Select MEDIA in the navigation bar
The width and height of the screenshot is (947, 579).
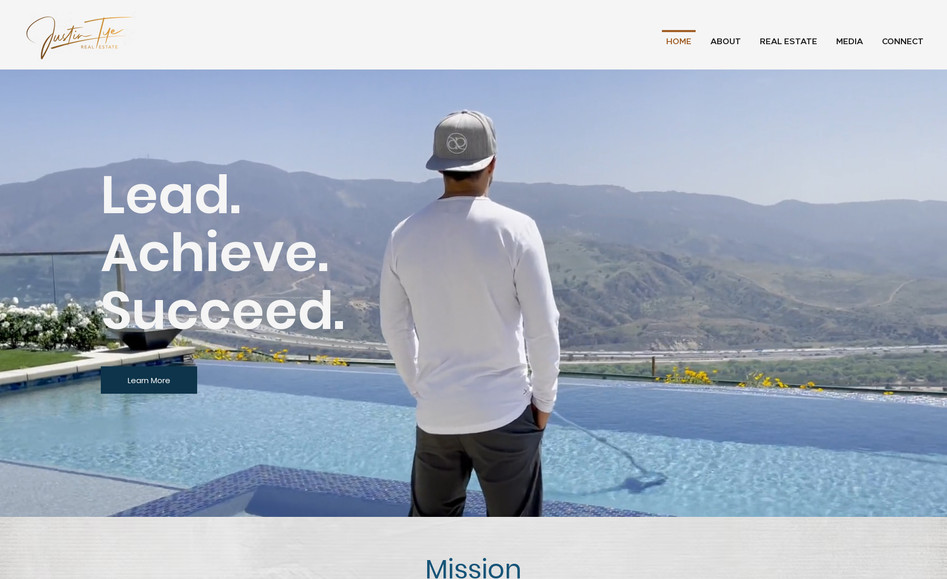[849, 41]
